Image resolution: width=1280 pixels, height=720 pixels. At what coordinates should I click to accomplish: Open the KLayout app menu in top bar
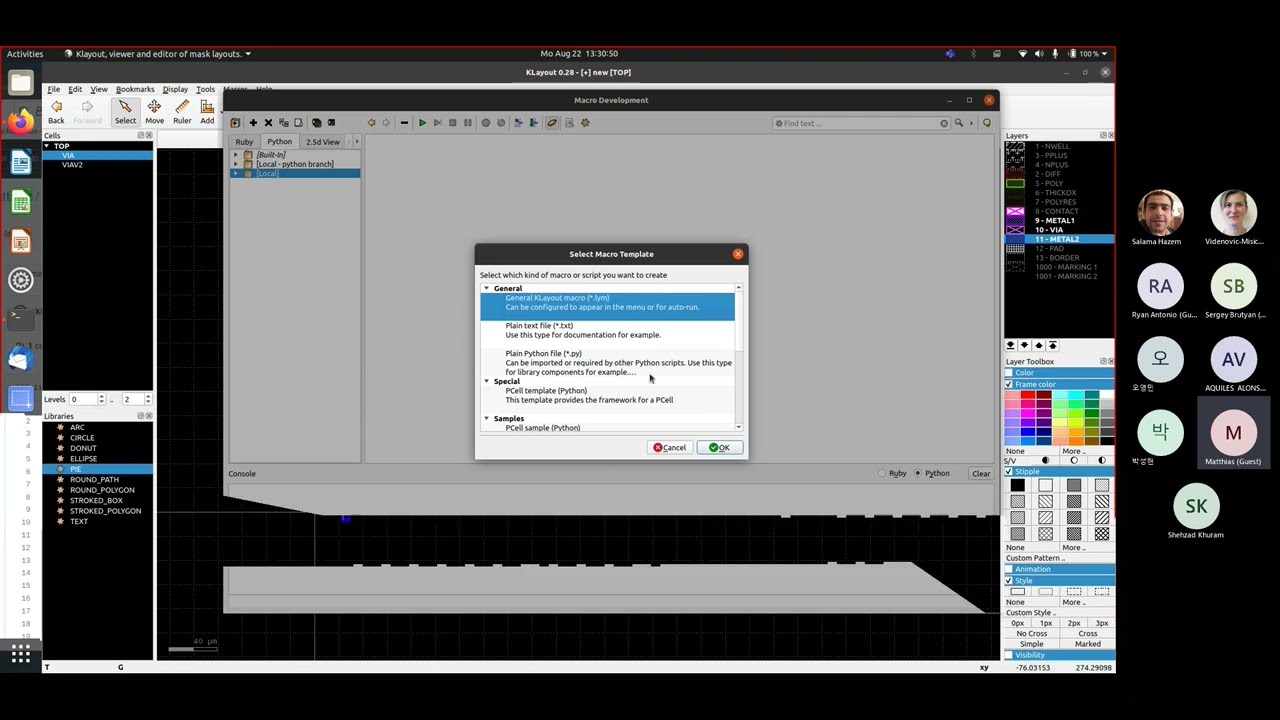pyautogui.click(x=158, y=54)
